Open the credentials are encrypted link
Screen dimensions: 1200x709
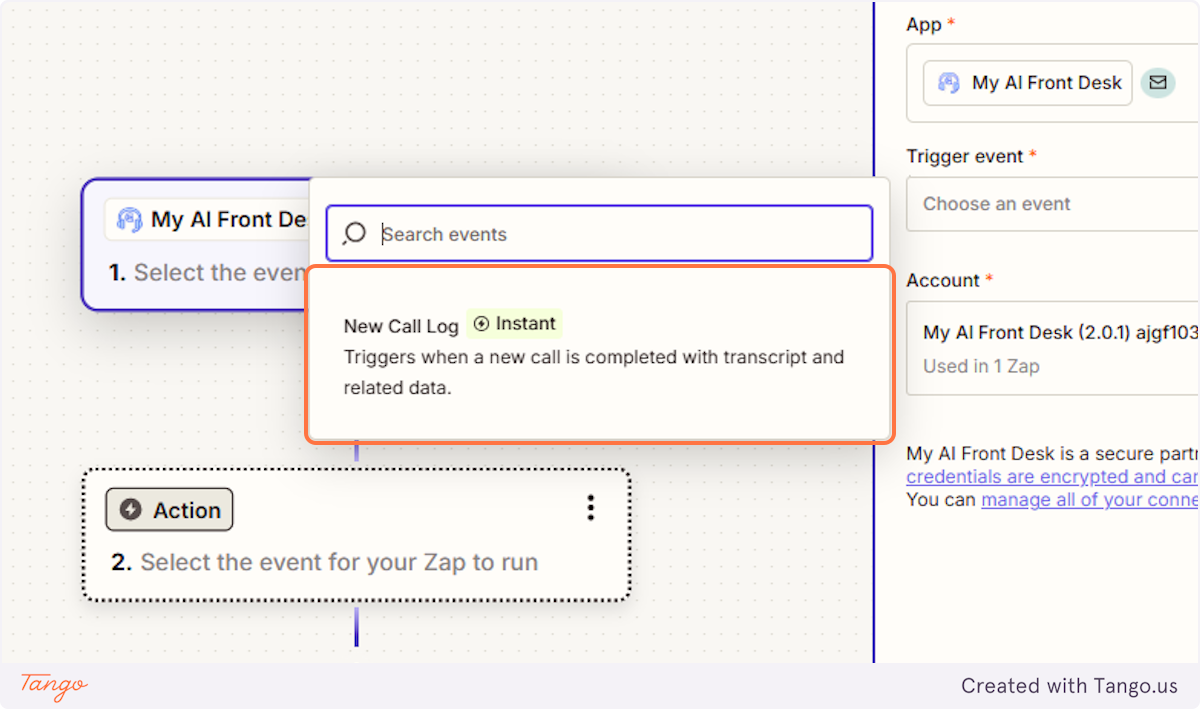1052,477
